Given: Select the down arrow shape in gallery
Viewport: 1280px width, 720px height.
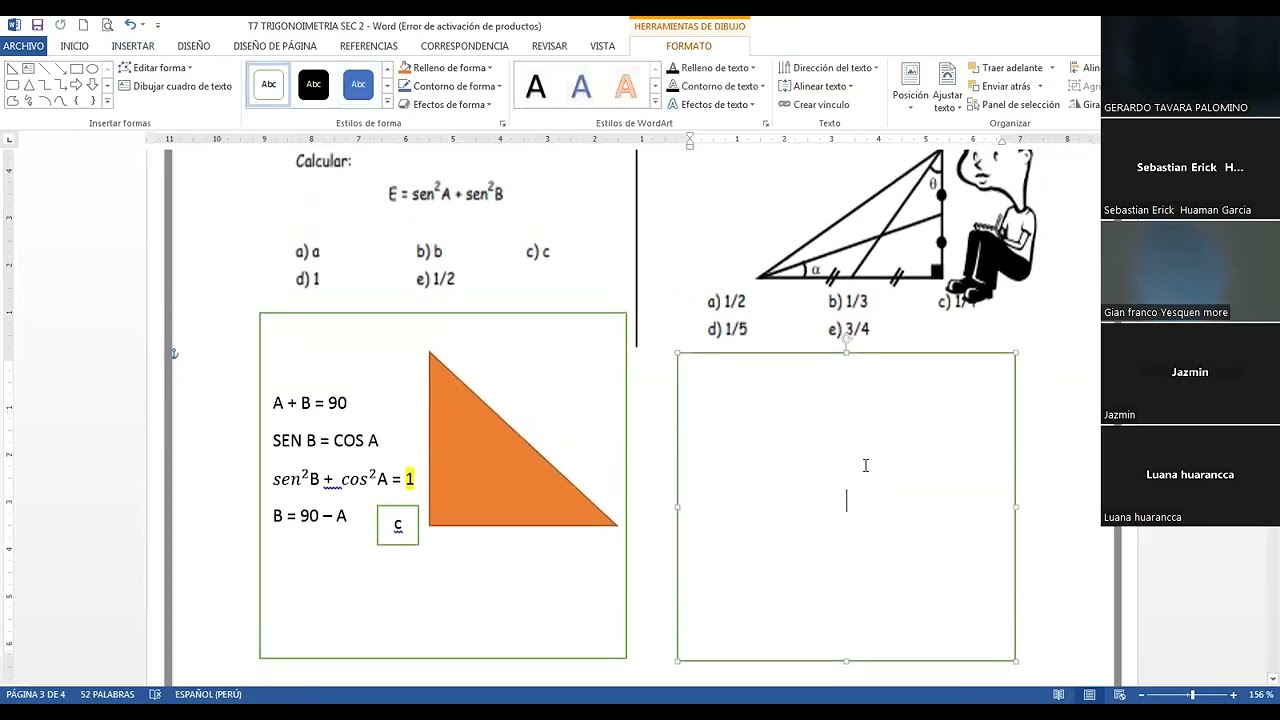Looking at the screenshot, I should coord(92,85).
